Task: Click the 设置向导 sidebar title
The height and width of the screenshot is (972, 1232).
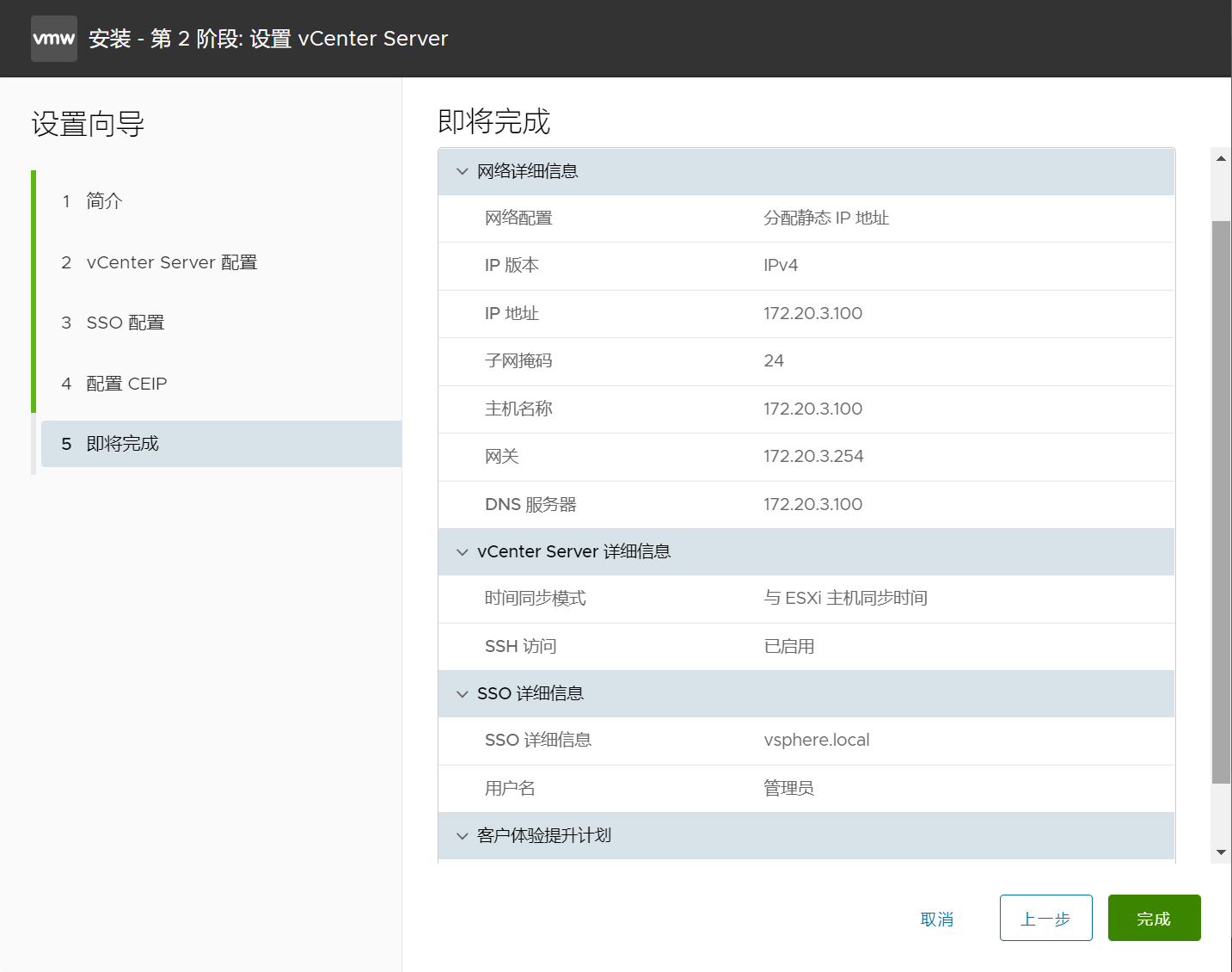Action: pyautogui.click(x=88, y=124)
